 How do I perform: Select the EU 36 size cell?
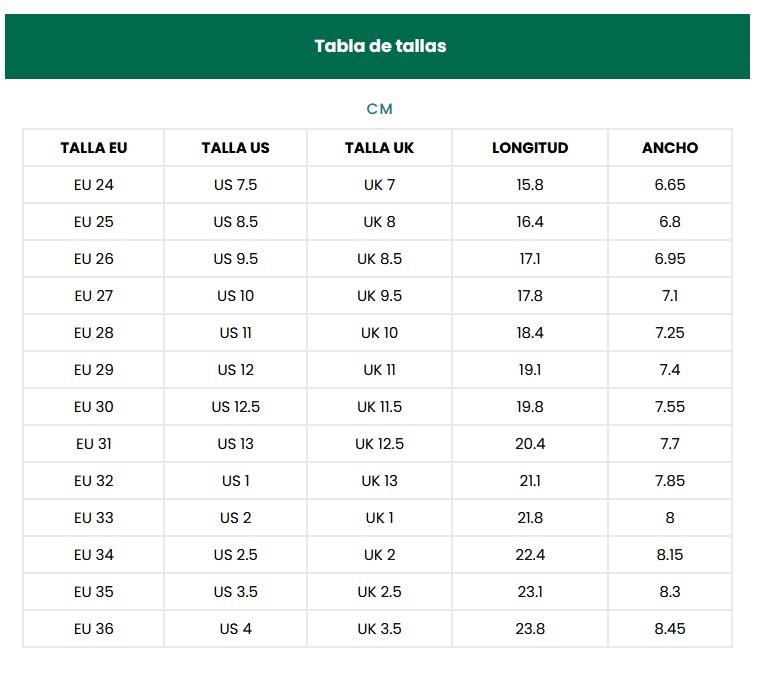94,629
